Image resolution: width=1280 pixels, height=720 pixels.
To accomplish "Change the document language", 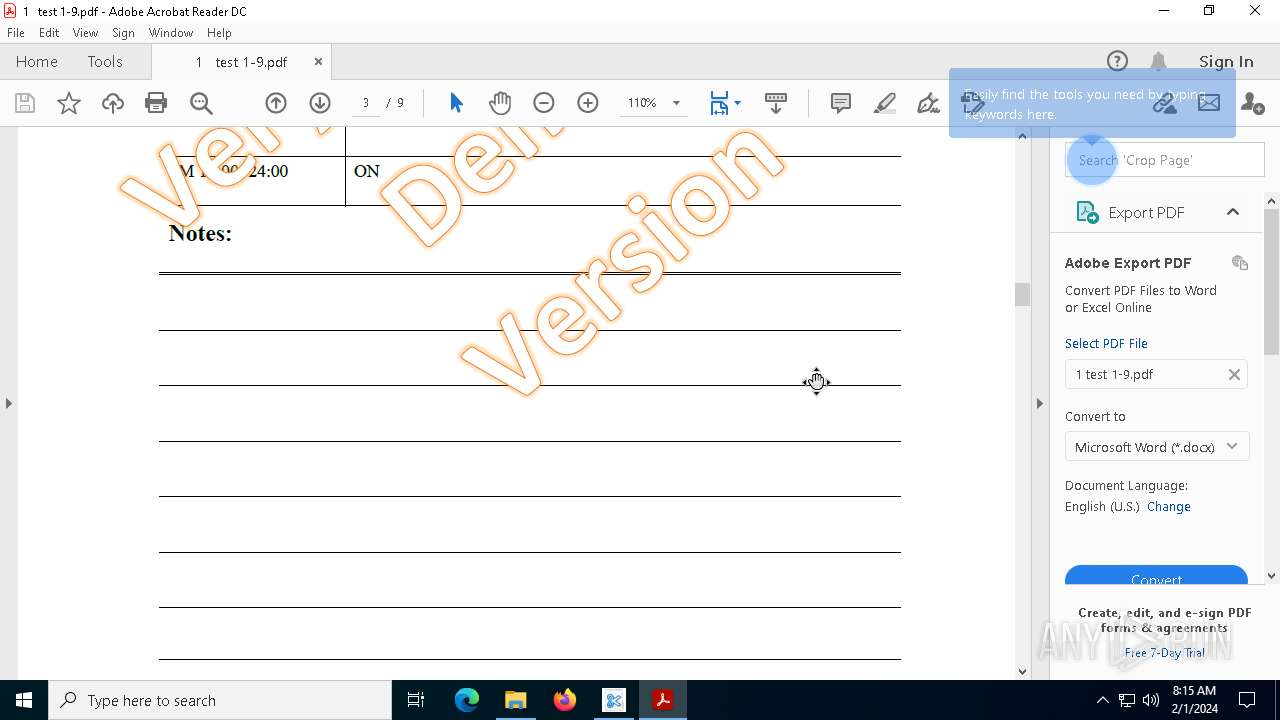I will [1169, 507].
